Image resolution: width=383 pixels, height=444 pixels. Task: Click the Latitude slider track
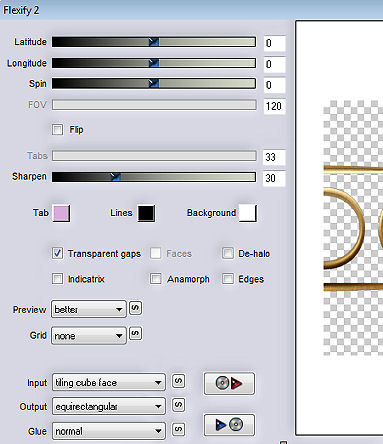154,42
